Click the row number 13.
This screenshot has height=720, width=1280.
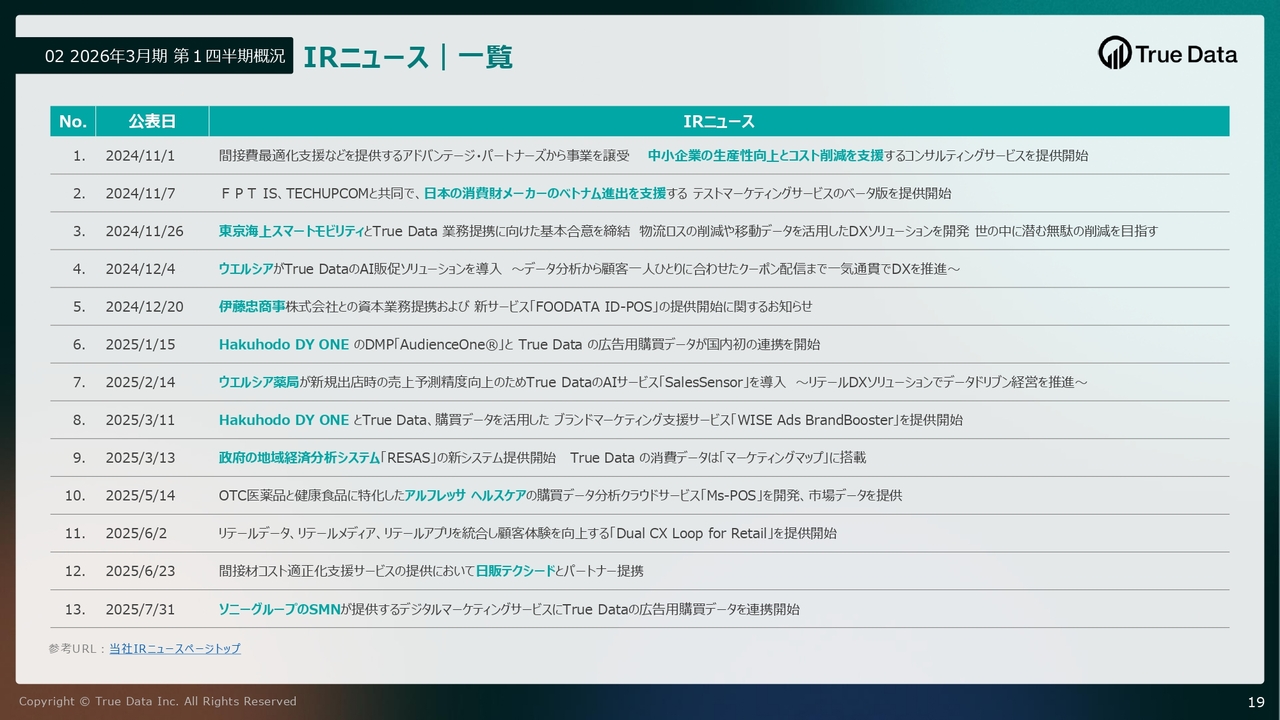[x=75, y=609]
